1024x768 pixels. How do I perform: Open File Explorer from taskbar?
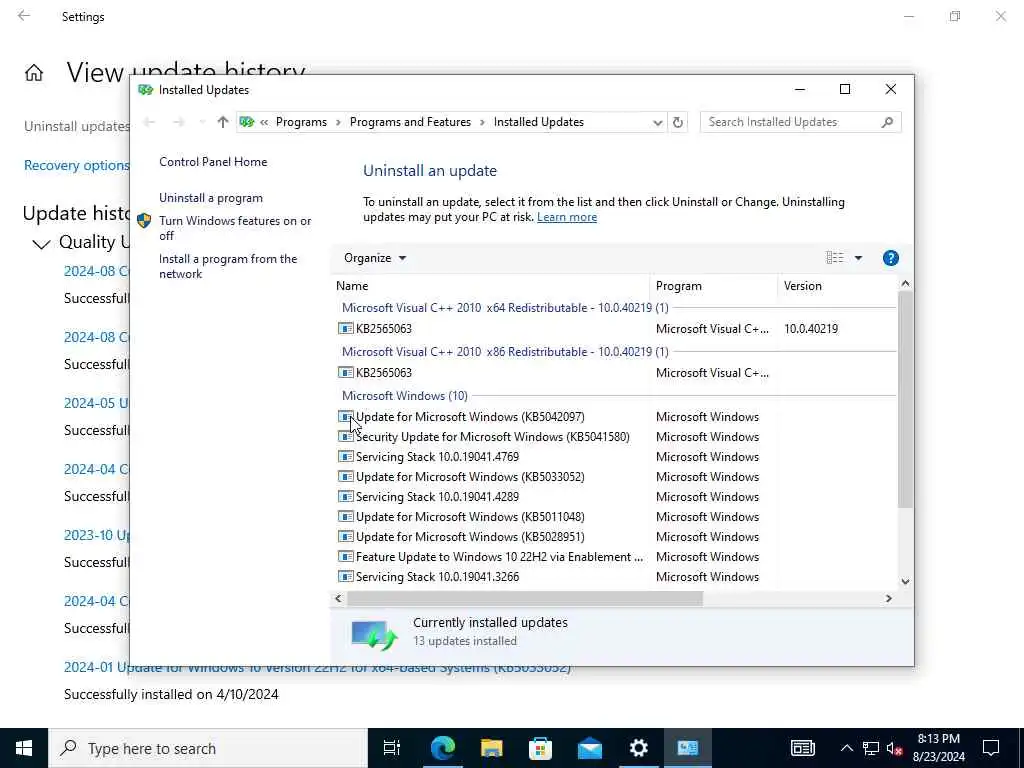coord(491,748)
